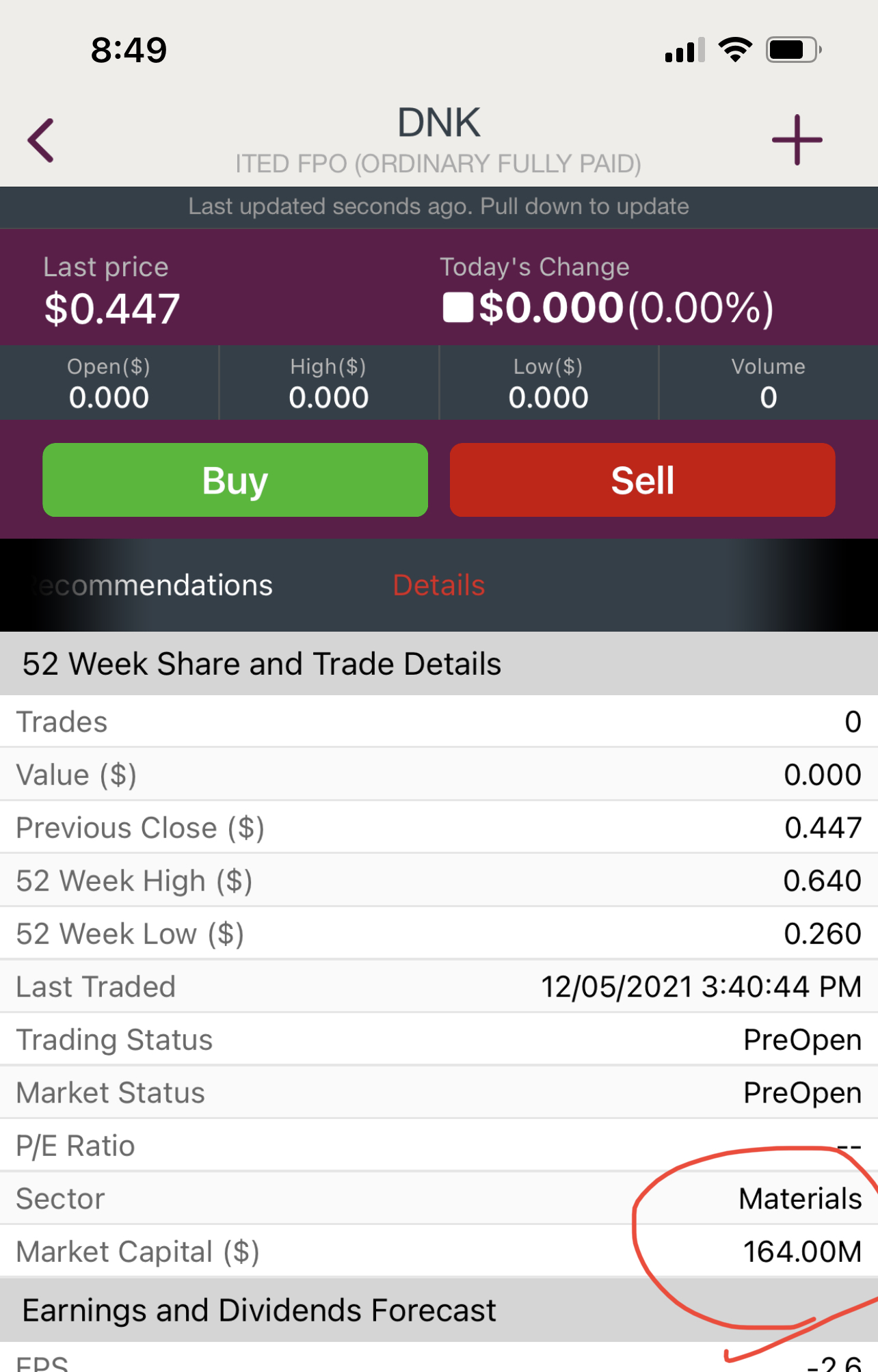Tap the Volume cell
The height and width of the screenshot is (1372, 878).
pyautogui.click(x=769, y=383)
